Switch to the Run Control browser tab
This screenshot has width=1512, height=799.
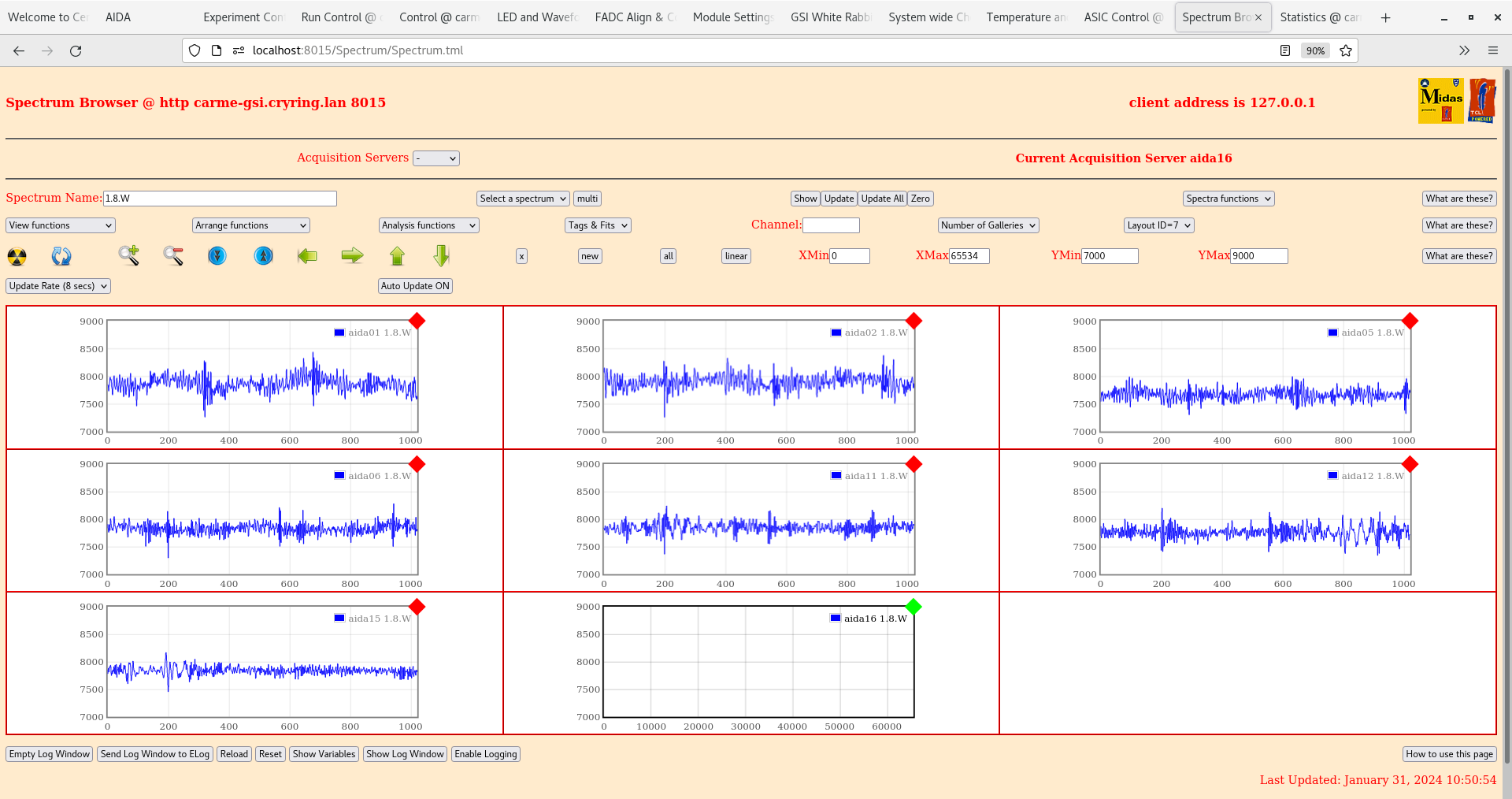point(338,17)
